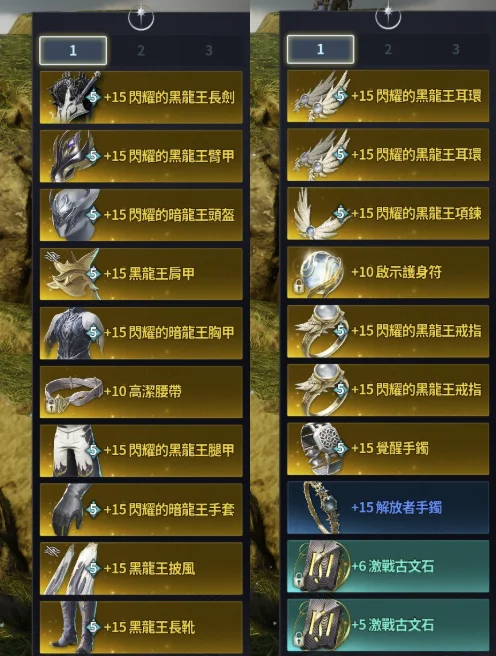Image resolution: width=496 pixels, height=656 pixels.
Task: Select preset tab 1 in right panel
Action: [320, 49]
